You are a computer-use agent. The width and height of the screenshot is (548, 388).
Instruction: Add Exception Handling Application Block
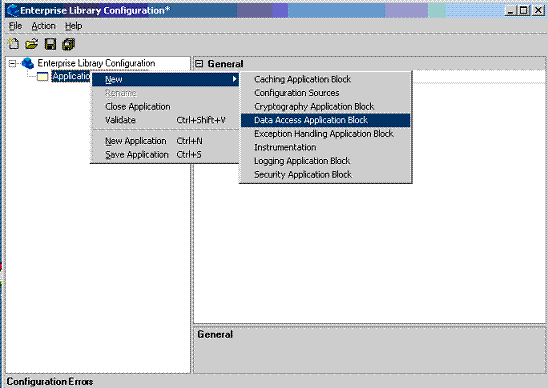[325, 134]
